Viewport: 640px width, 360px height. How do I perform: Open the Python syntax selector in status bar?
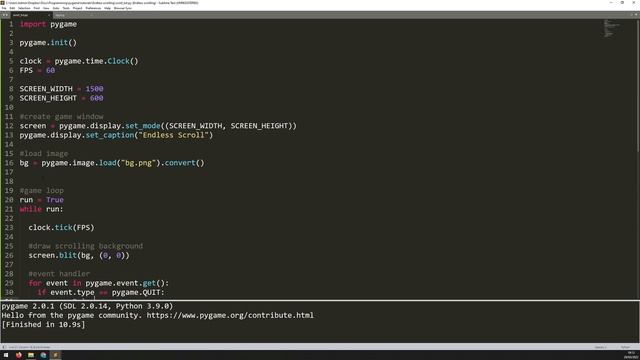pyautogui.click(x=625, y=347)
